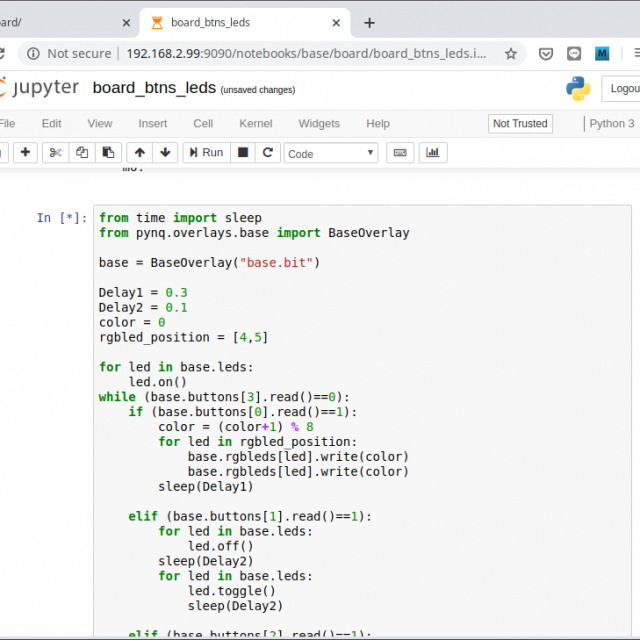Open a new browser tab
This screenshot has height=640, width=640.
(369, 22)
